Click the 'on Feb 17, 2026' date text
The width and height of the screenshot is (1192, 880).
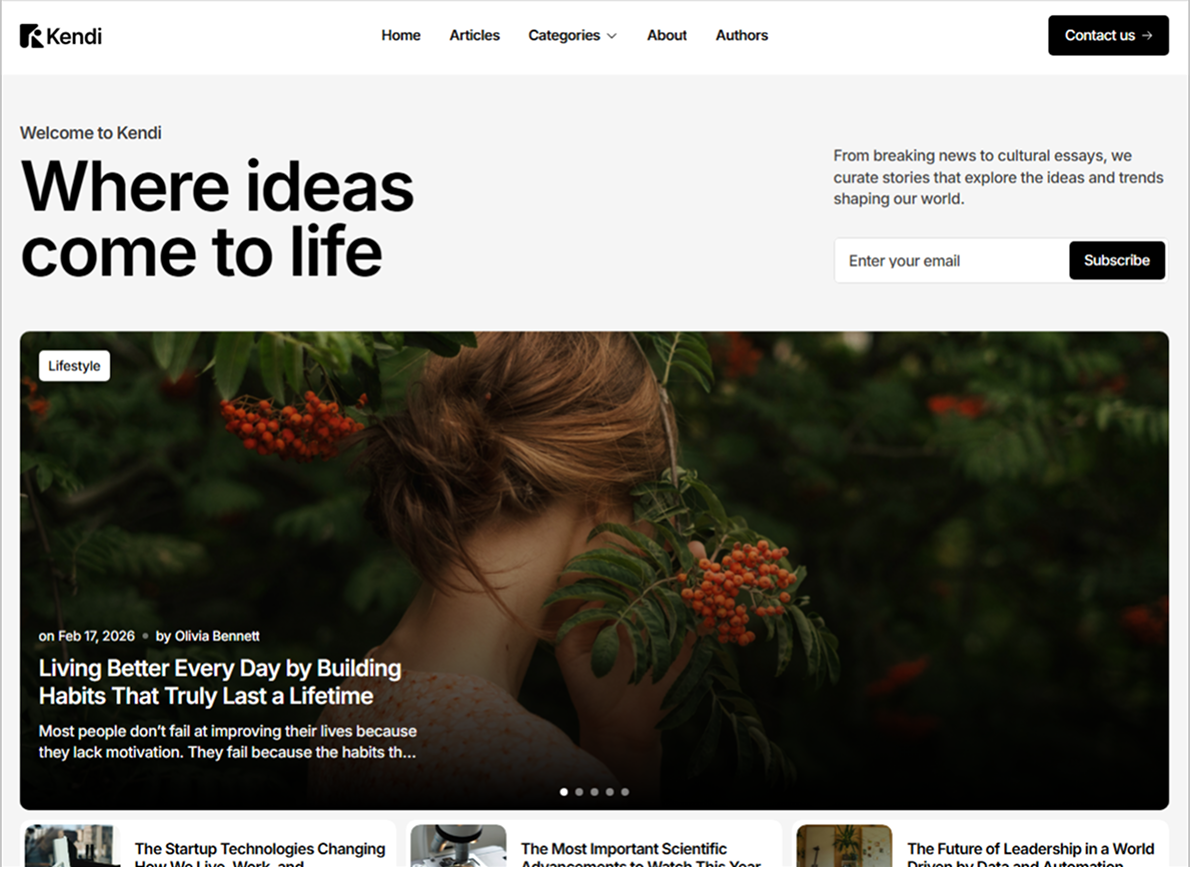(87, 636)
